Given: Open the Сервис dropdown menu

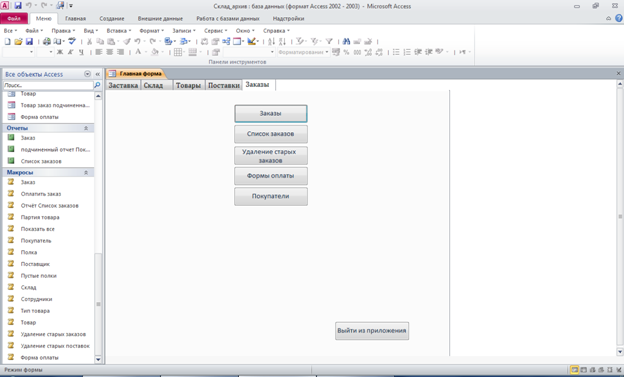Looking at the screenshot, I should pyautogui.click(x=215, y=31).
